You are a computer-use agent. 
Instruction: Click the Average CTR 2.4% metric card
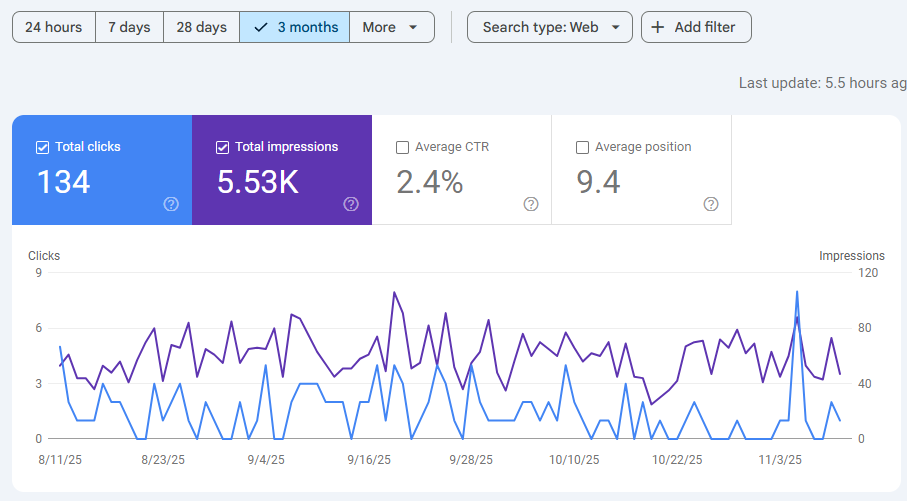click(461, 170)
